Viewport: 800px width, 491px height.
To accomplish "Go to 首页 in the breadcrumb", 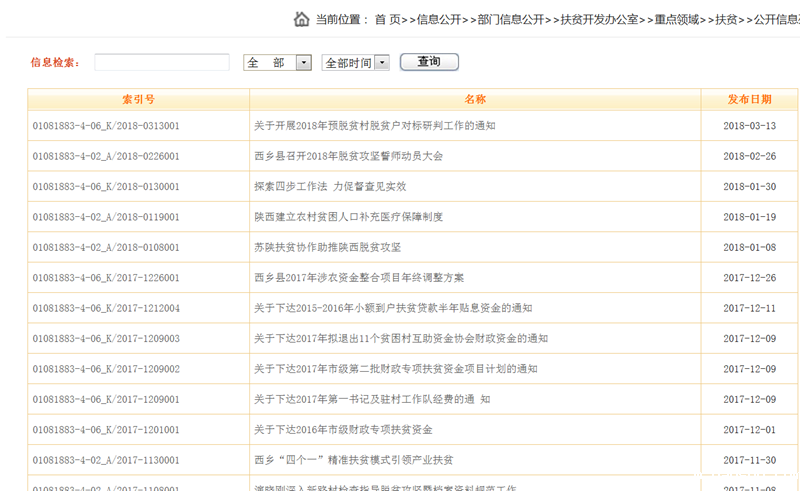I will point(388,19).
